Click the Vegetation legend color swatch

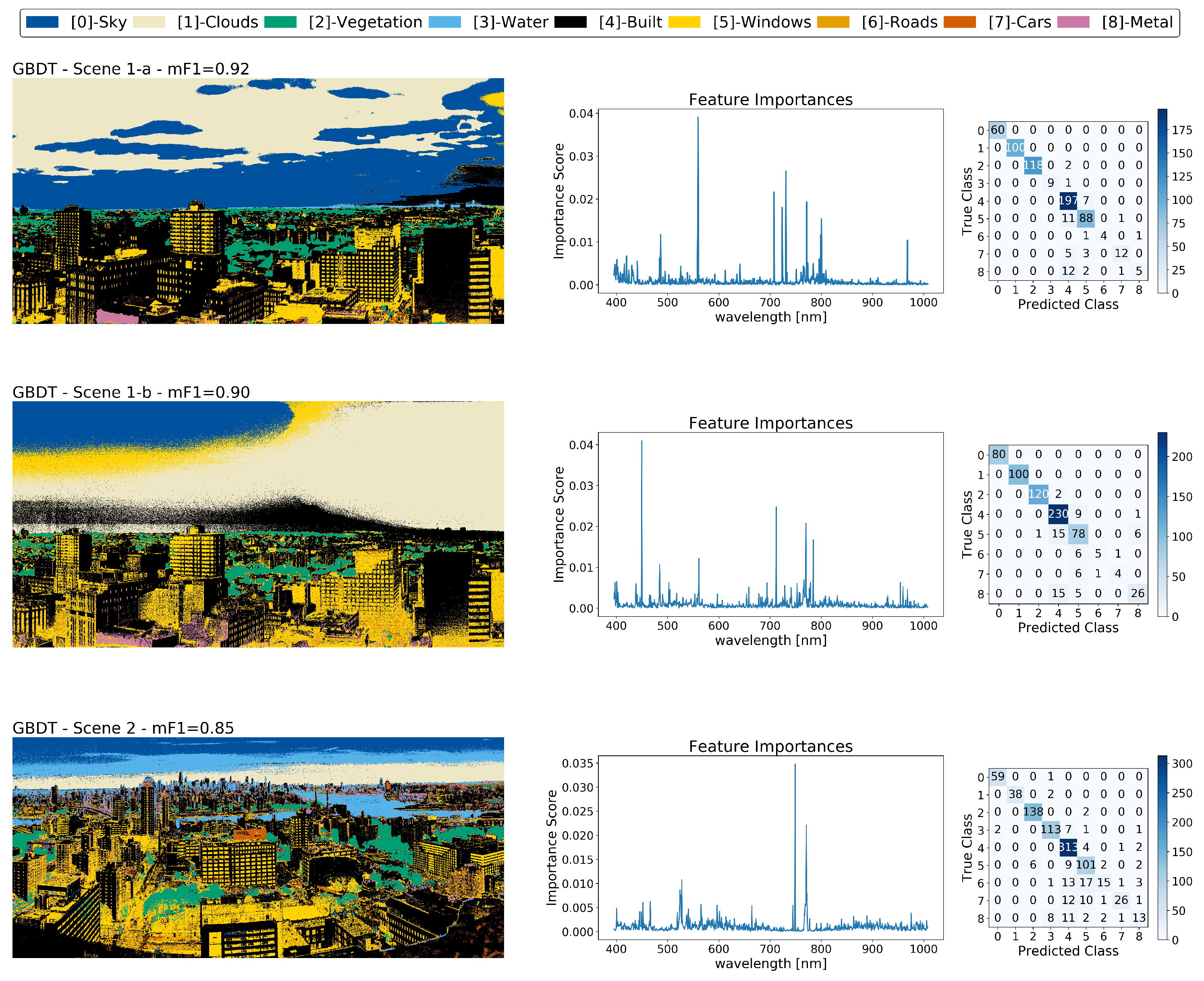click(280, 22)
